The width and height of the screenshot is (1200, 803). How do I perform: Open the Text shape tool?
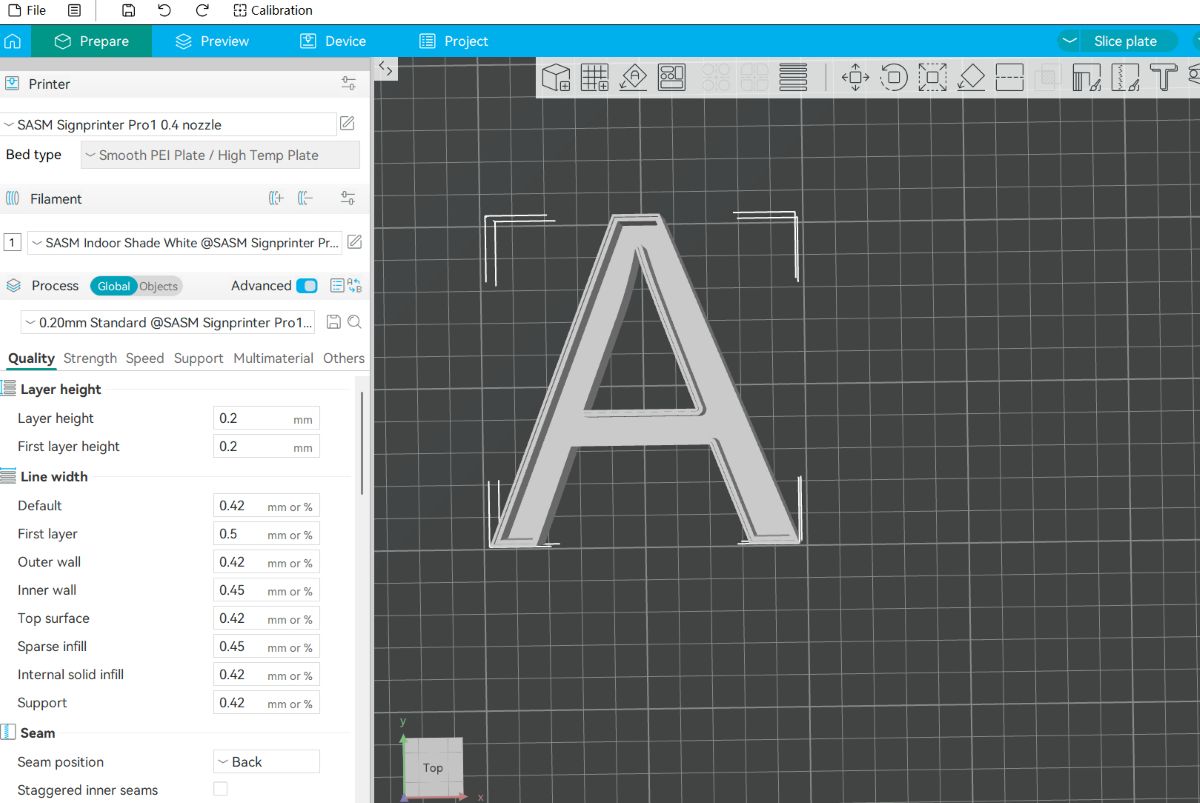tap(1162, 77)
